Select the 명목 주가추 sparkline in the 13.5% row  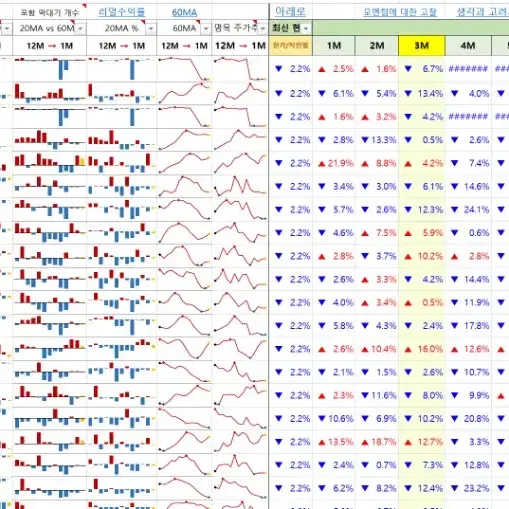(240, 442)
